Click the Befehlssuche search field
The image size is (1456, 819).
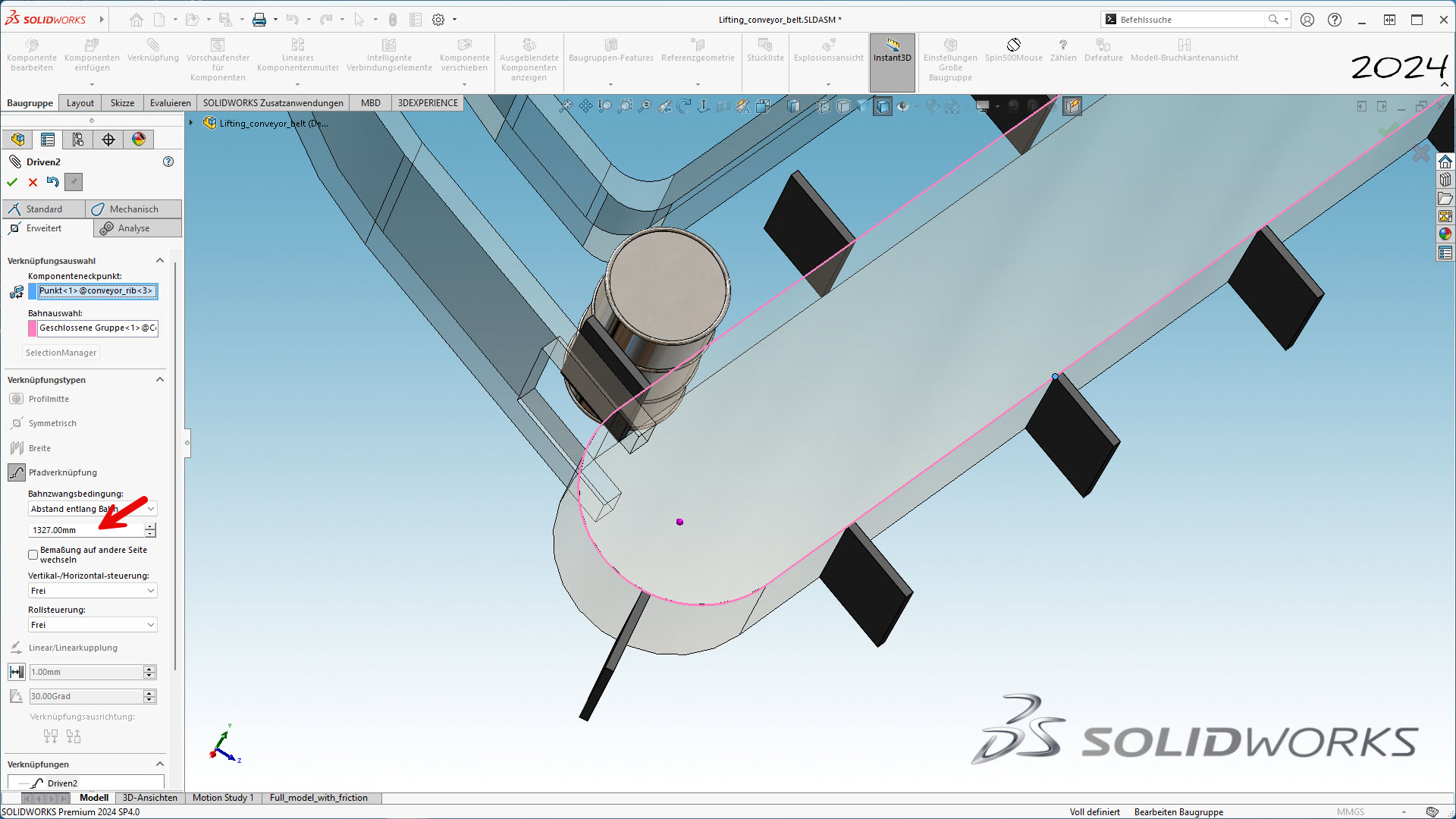coord(1191,20)
